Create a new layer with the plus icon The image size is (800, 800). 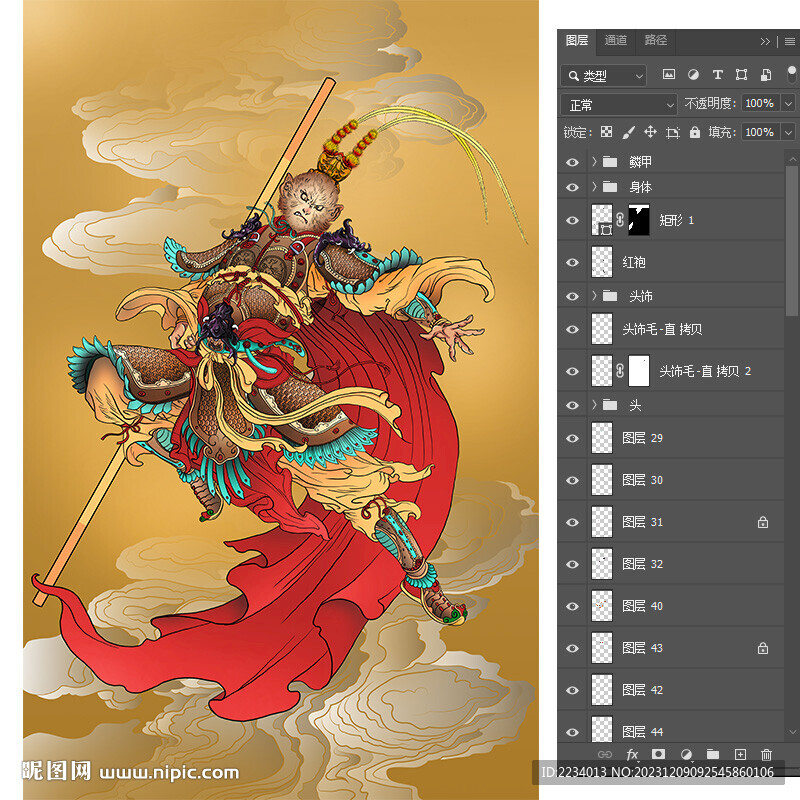tap(740, 754)
